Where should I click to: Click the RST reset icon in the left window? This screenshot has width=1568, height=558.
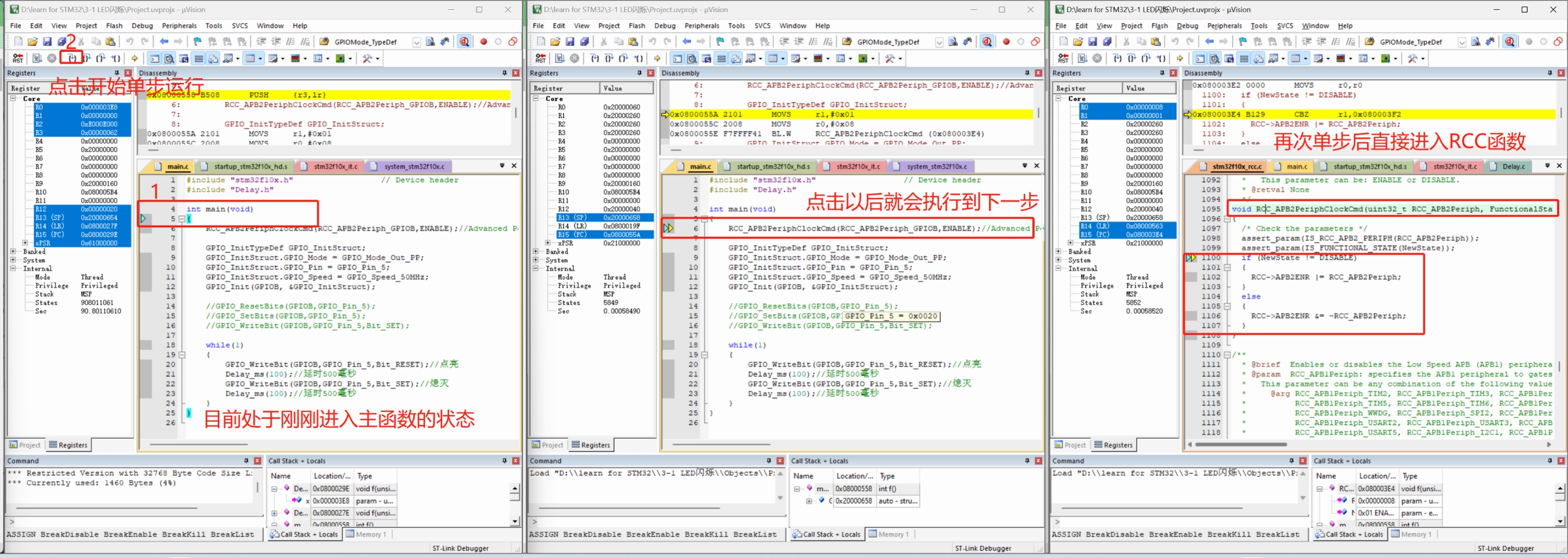pos(17,58)
